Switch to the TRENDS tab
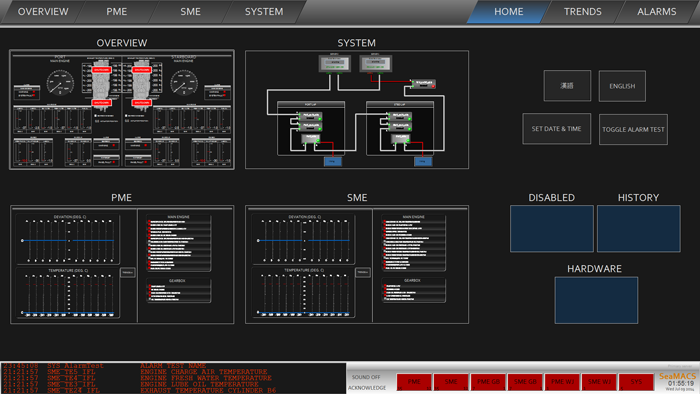Viewport: 700px width, 394px height. [x=582, y=12]
